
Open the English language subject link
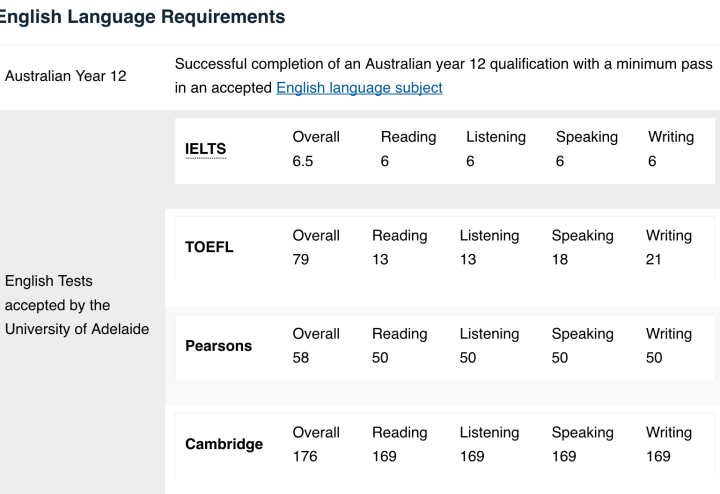point(359,88)
